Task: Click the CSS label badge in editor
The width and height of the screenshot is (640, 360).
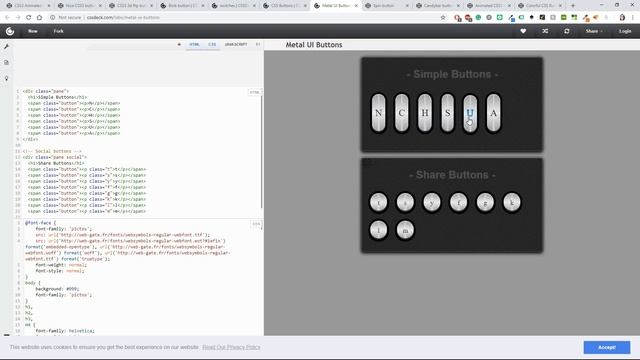Action: pos(256,224)
